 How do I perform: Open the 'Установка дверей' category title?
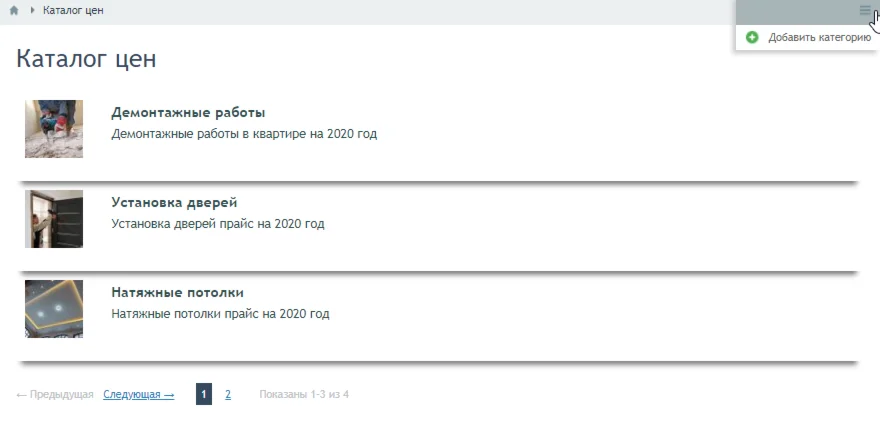[x=174, y=203]
